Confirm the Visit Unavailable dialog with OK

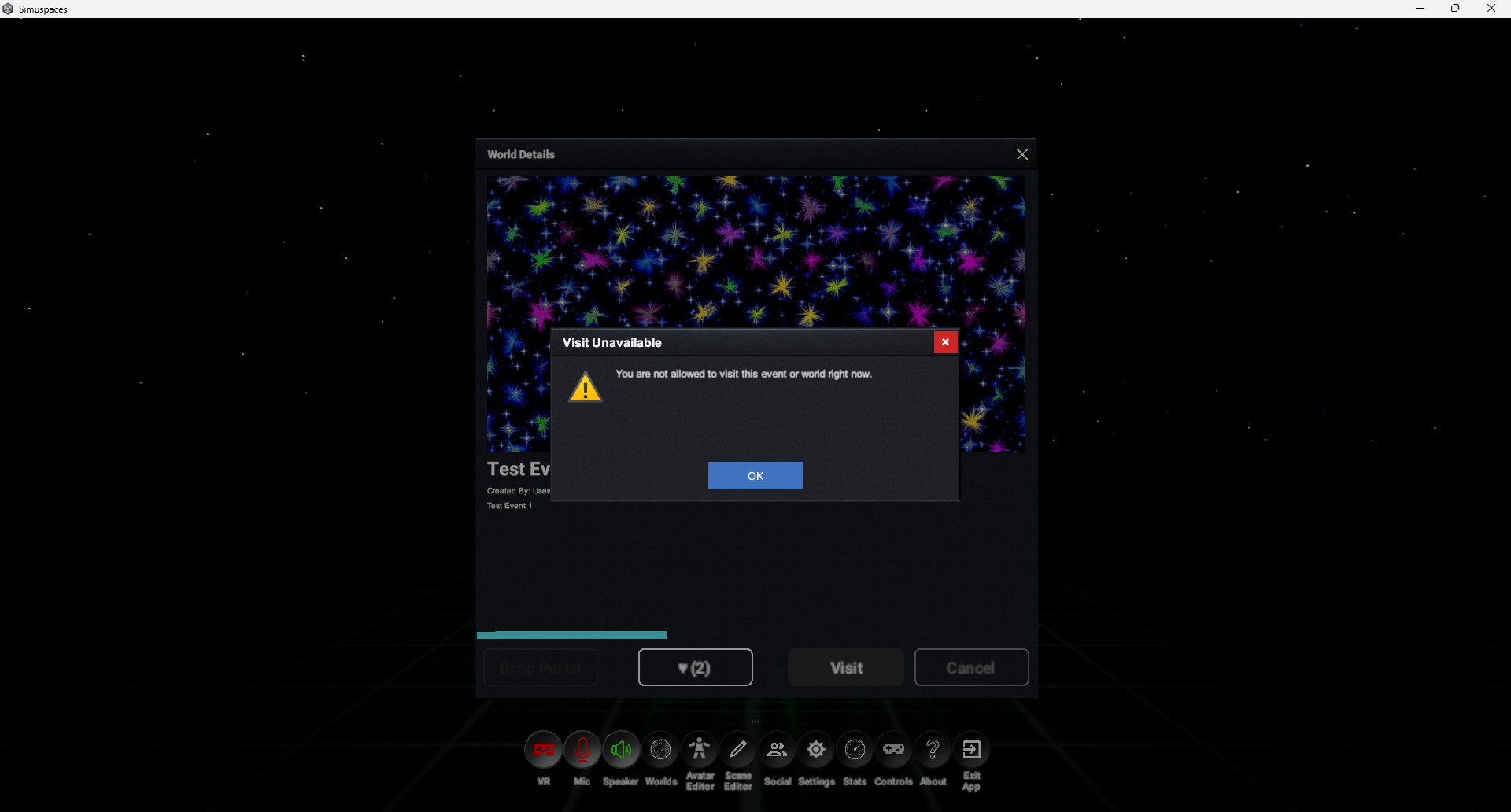coord(755,476)
